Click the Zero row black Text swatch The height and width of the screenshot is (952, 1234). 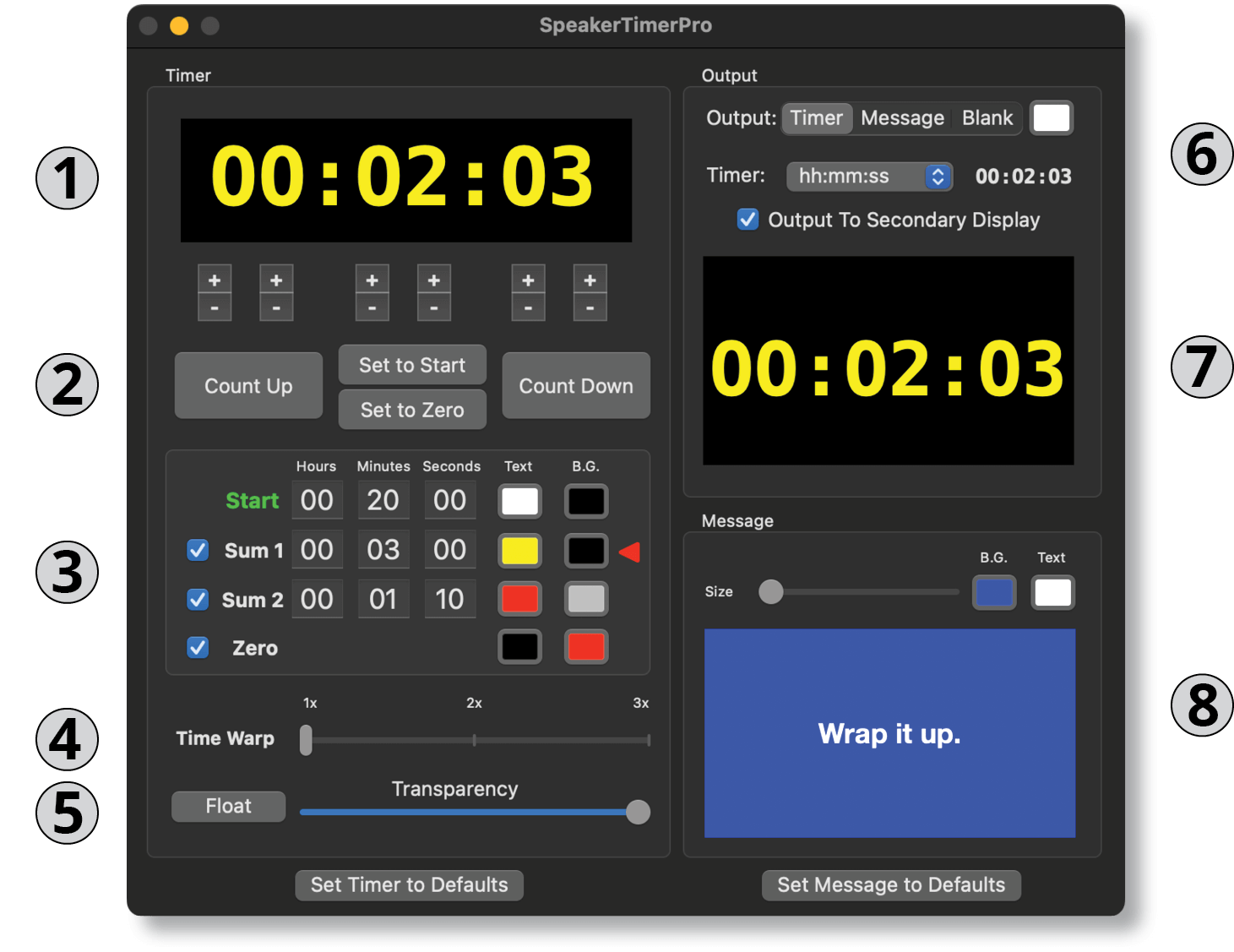tap(519, 647)
